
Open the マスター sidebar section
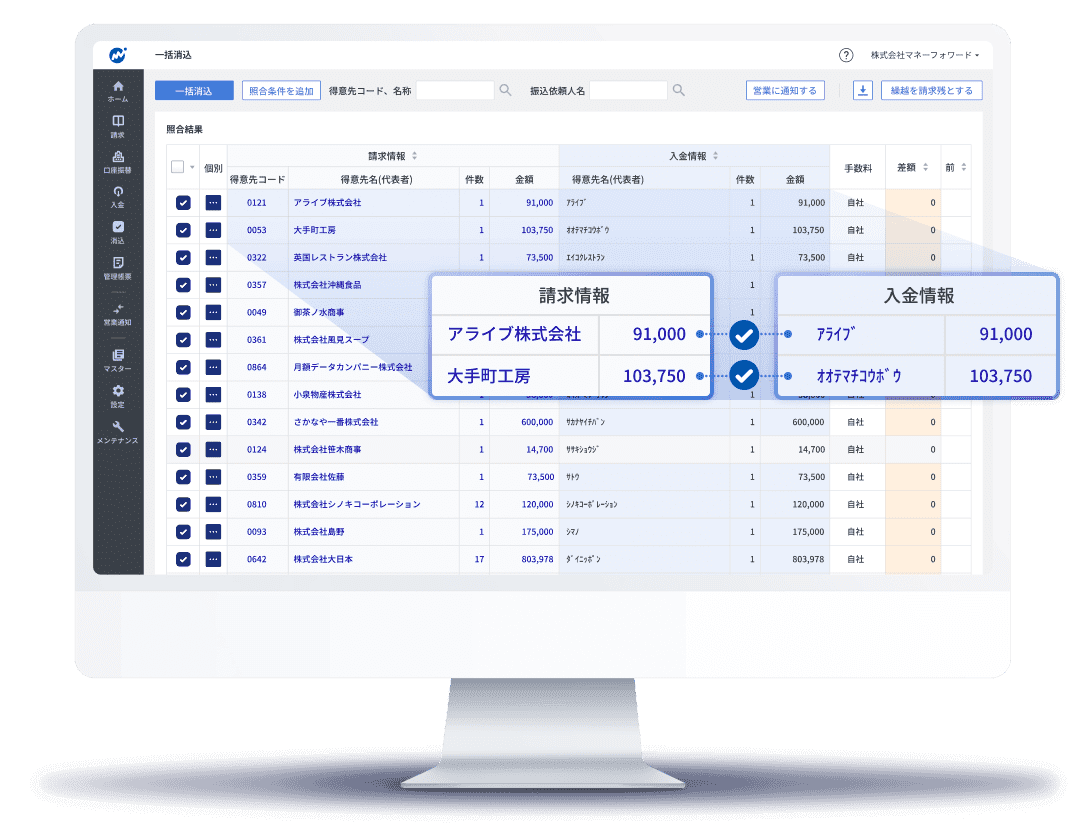[118, 361]
